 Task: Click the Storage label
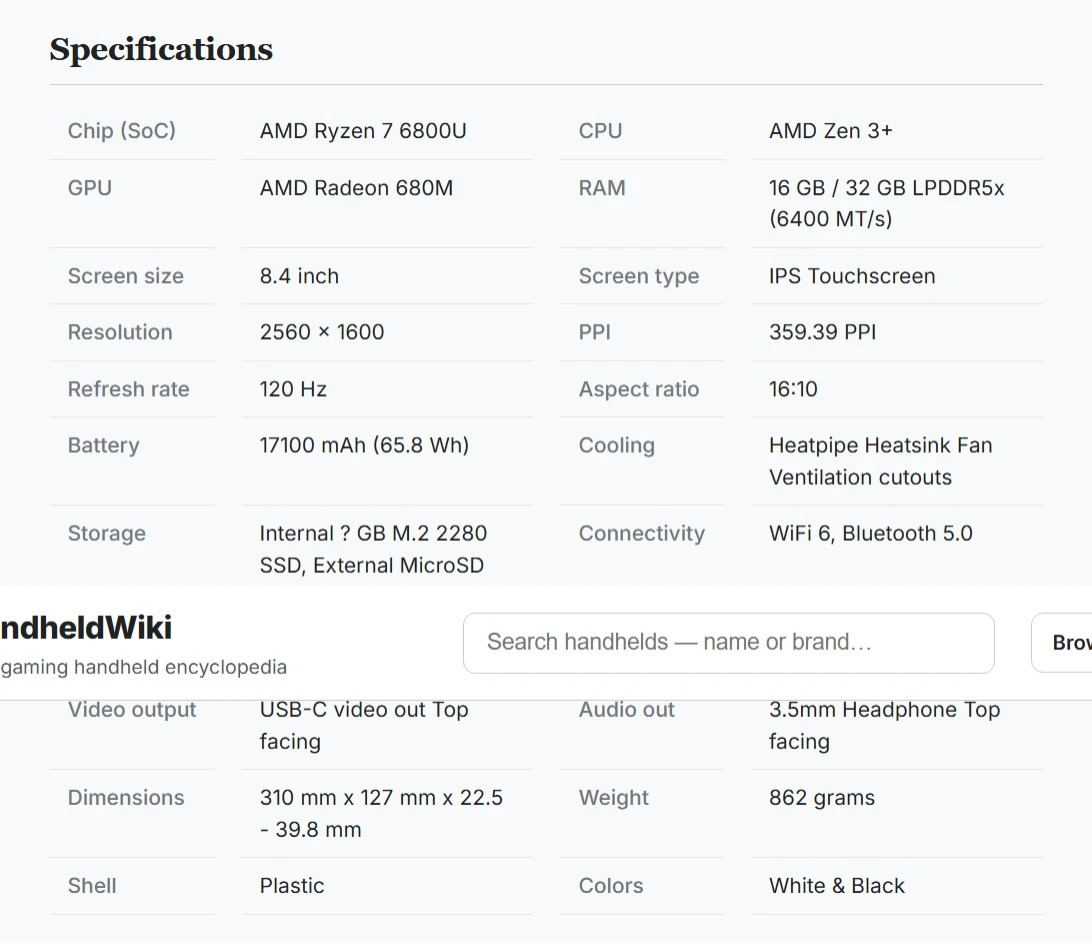107,533
